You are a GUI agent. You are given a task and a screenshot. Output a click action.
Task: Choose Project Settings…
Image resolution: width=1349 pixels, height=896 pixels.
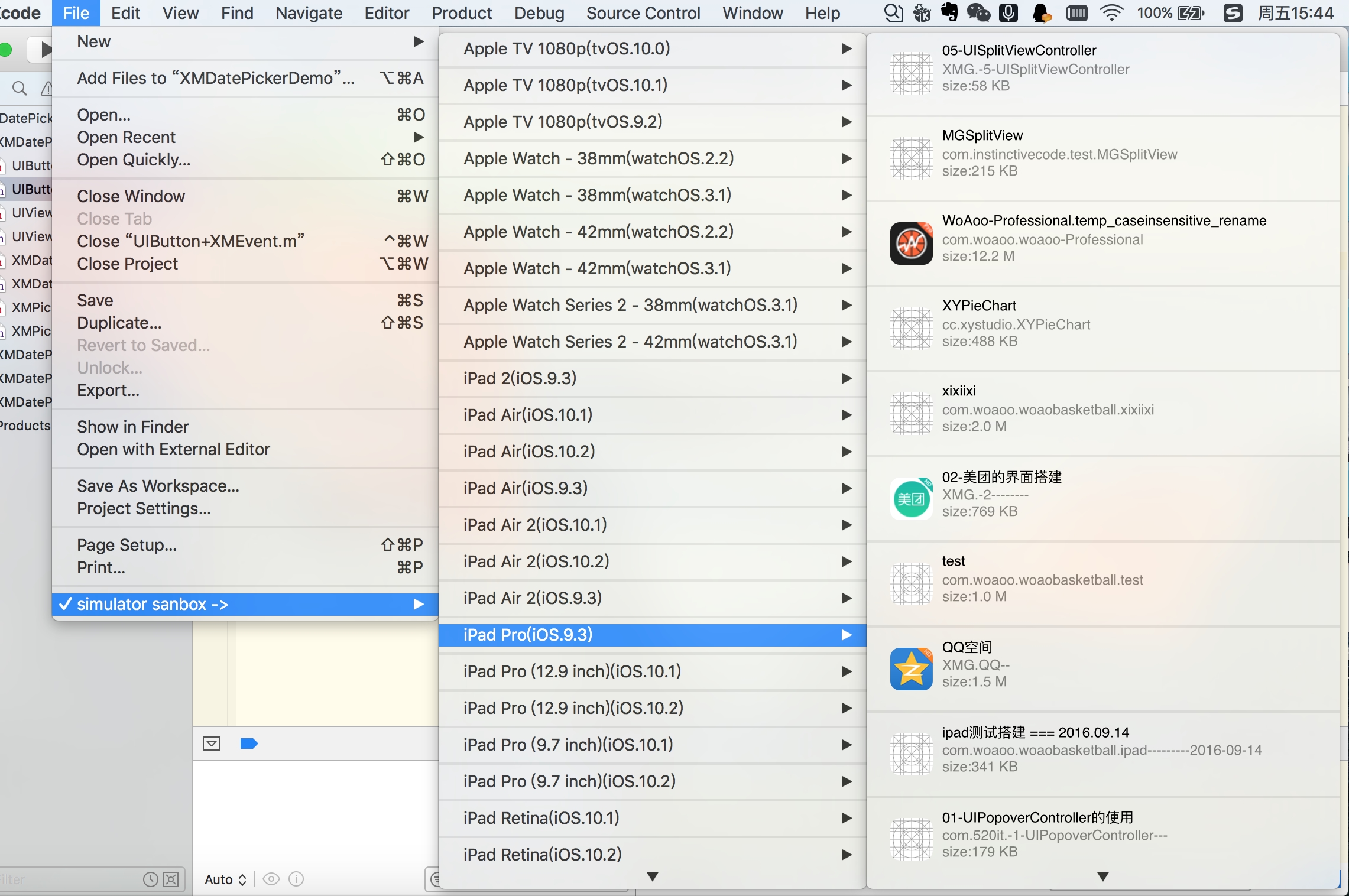(245, 508)
